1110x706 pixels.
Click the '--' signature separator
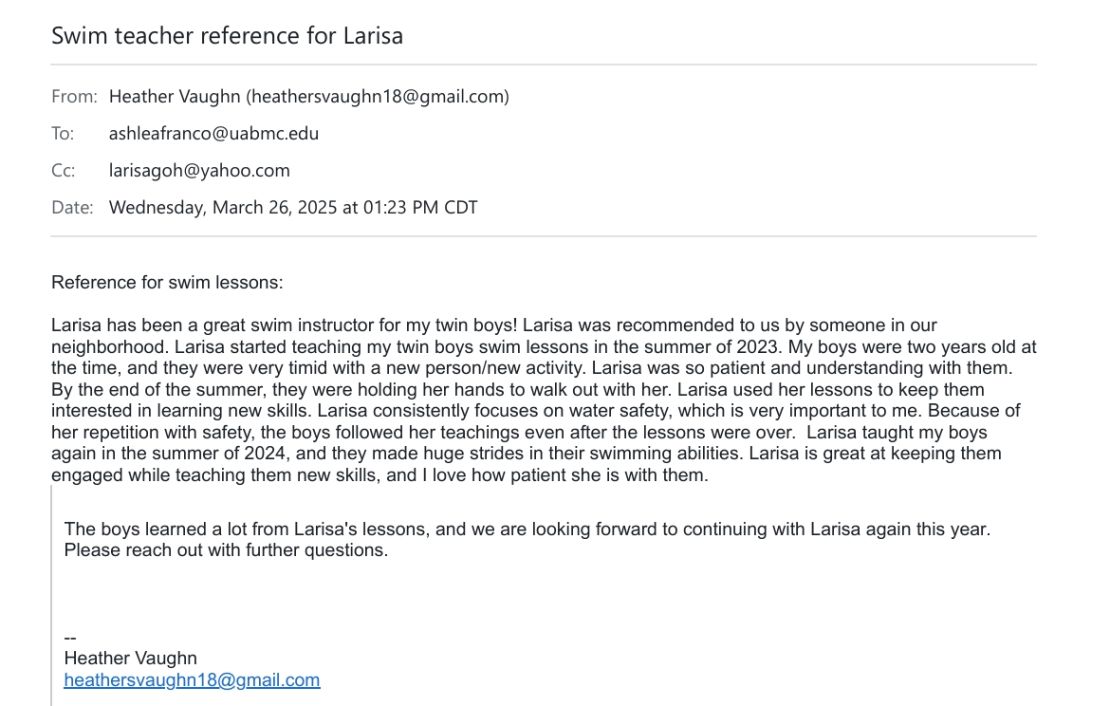(70, 637)
